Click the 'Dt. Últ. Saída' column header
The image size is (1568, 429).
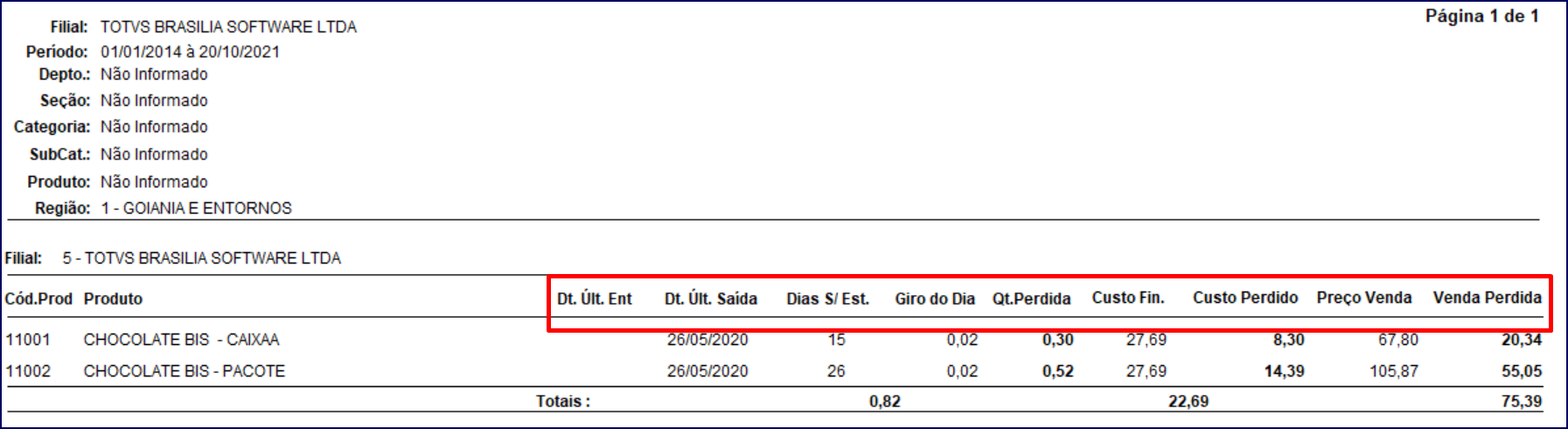(711, 299)
